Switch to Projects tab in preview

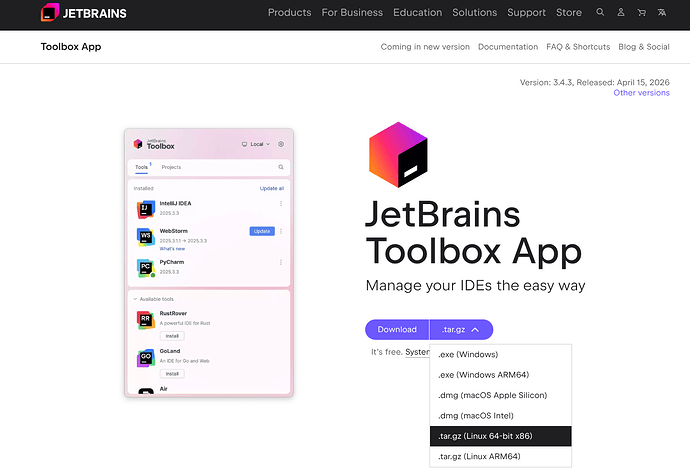click(x=171, y=167)
